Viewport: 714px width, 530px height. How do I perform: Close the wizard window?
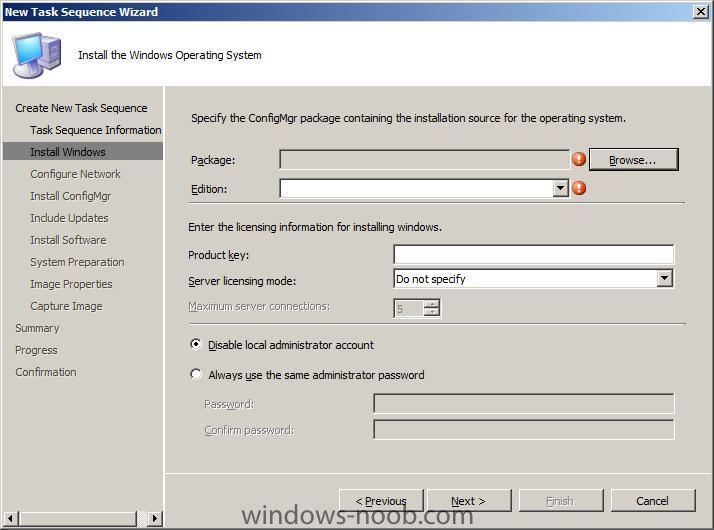click(x=700, y=11)
